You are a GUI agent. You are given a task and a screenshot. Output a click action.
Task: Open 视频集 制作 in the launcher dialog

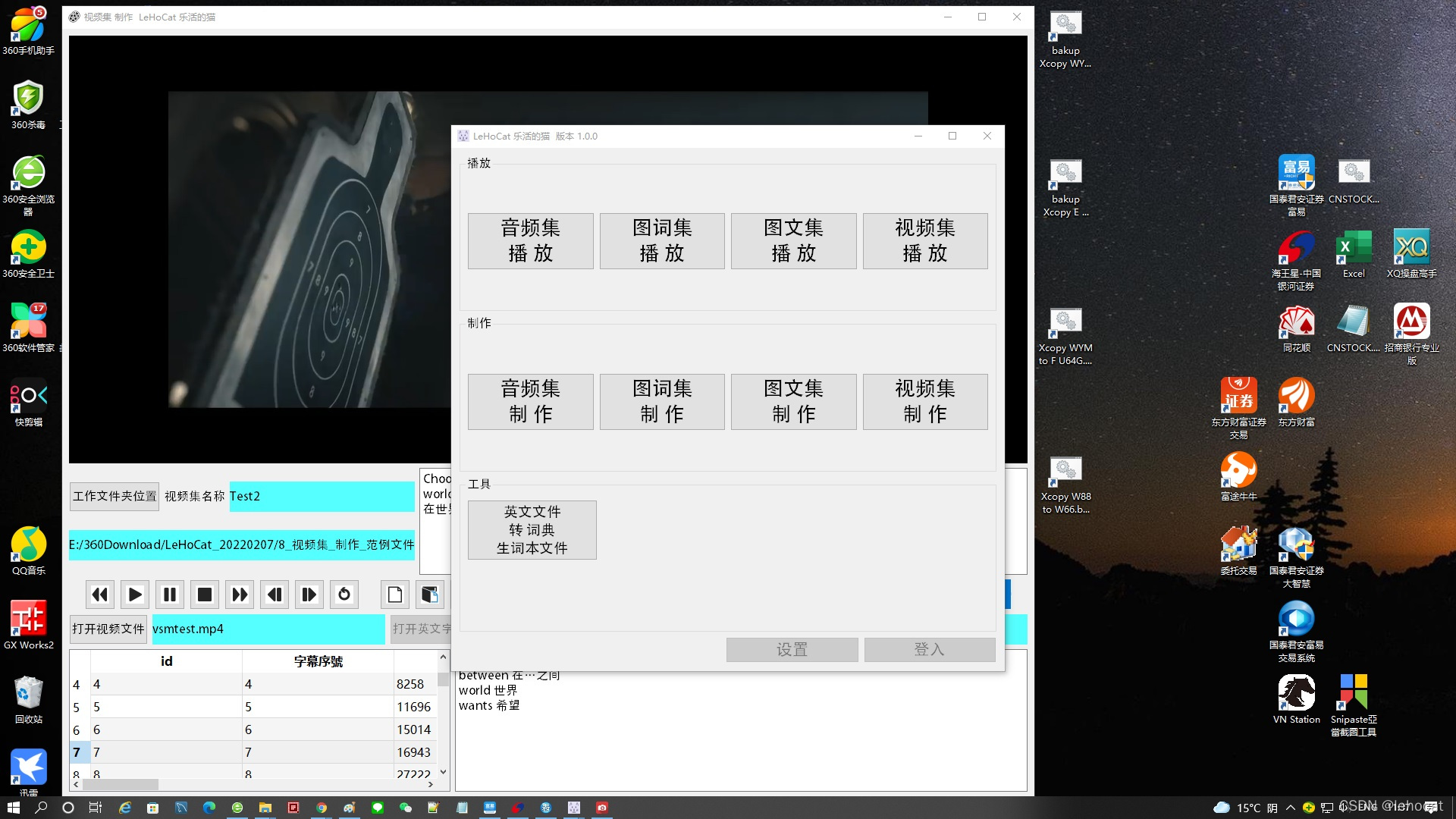coord(924,401)
